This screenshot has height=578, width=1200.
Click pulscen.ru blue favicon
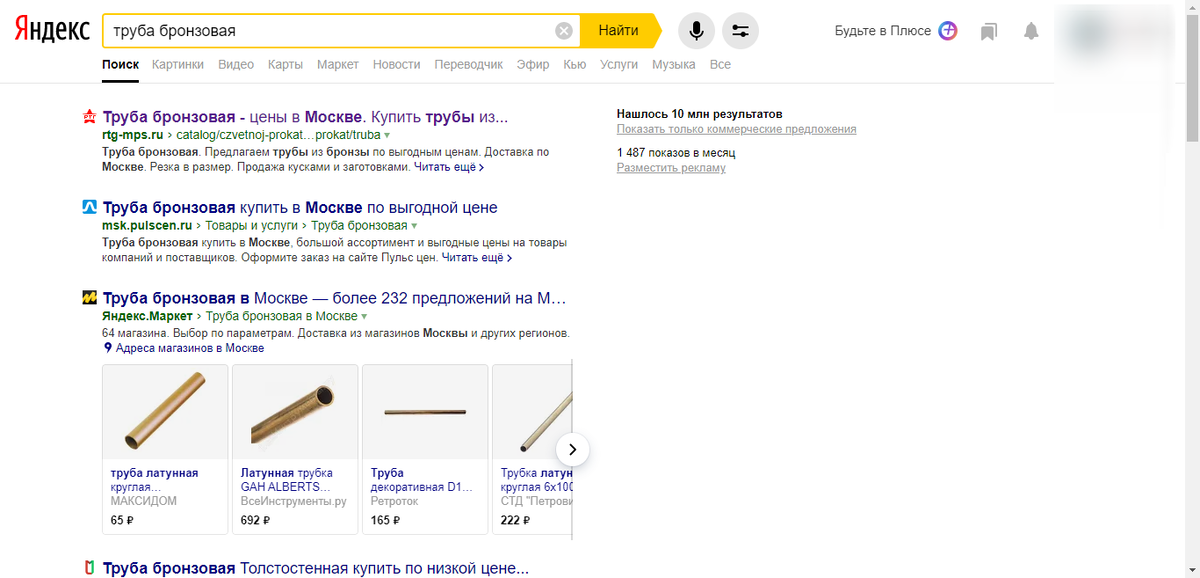tap(89, 208)
